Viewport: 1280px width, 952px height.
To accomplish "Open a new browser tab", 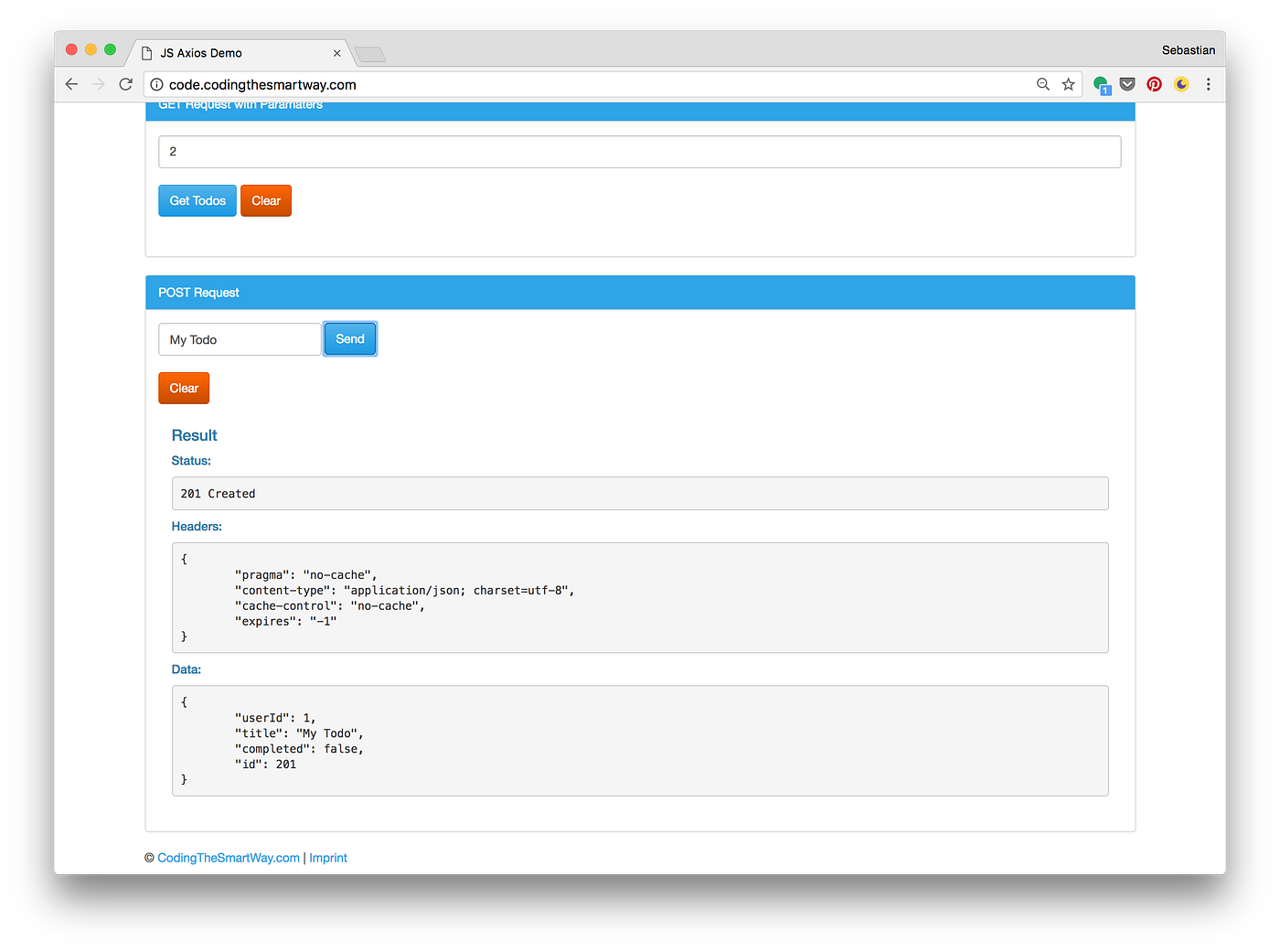I will coord(369,53).
